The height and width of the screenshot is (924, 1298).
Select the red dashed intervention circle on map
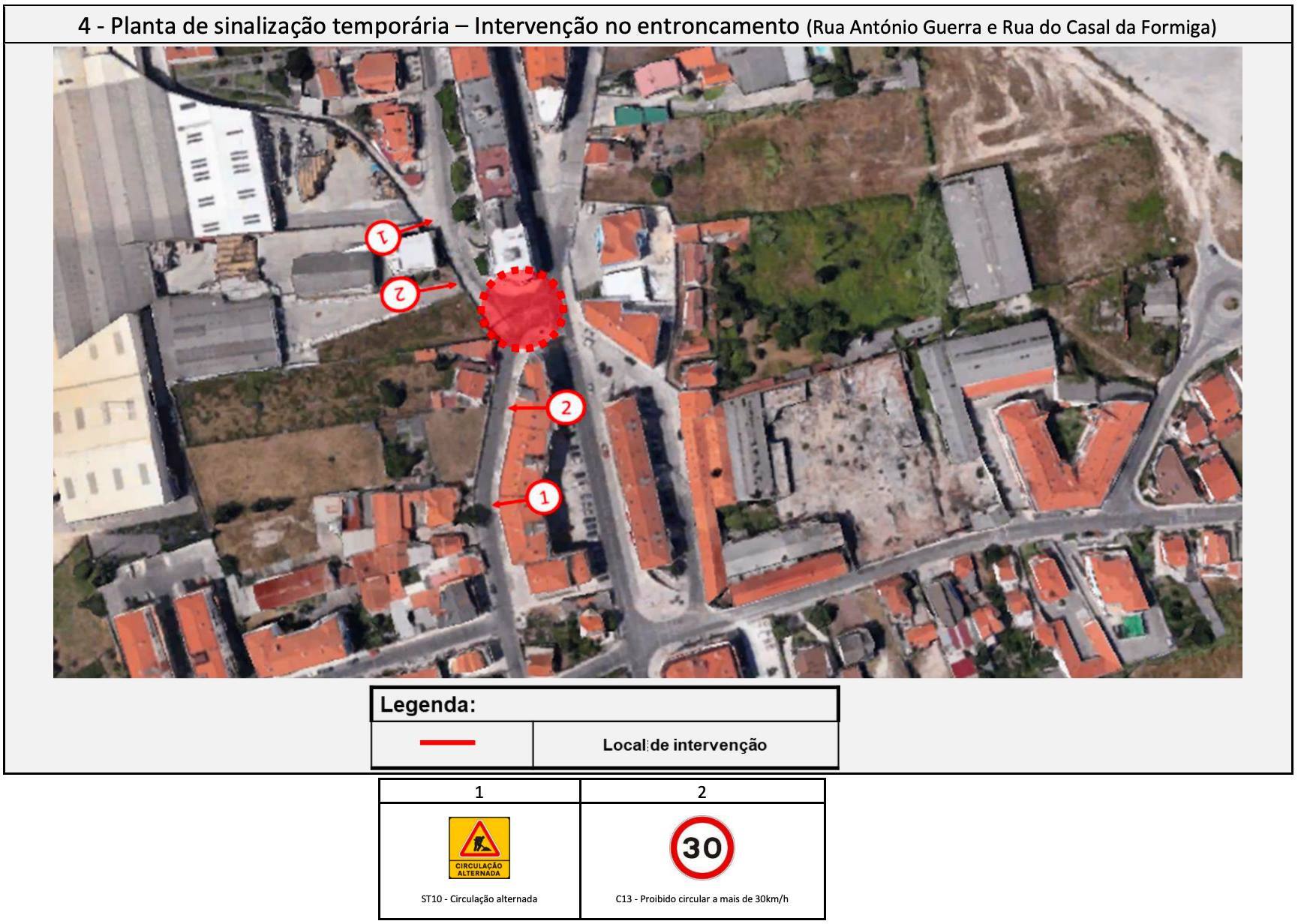(522, 308)
